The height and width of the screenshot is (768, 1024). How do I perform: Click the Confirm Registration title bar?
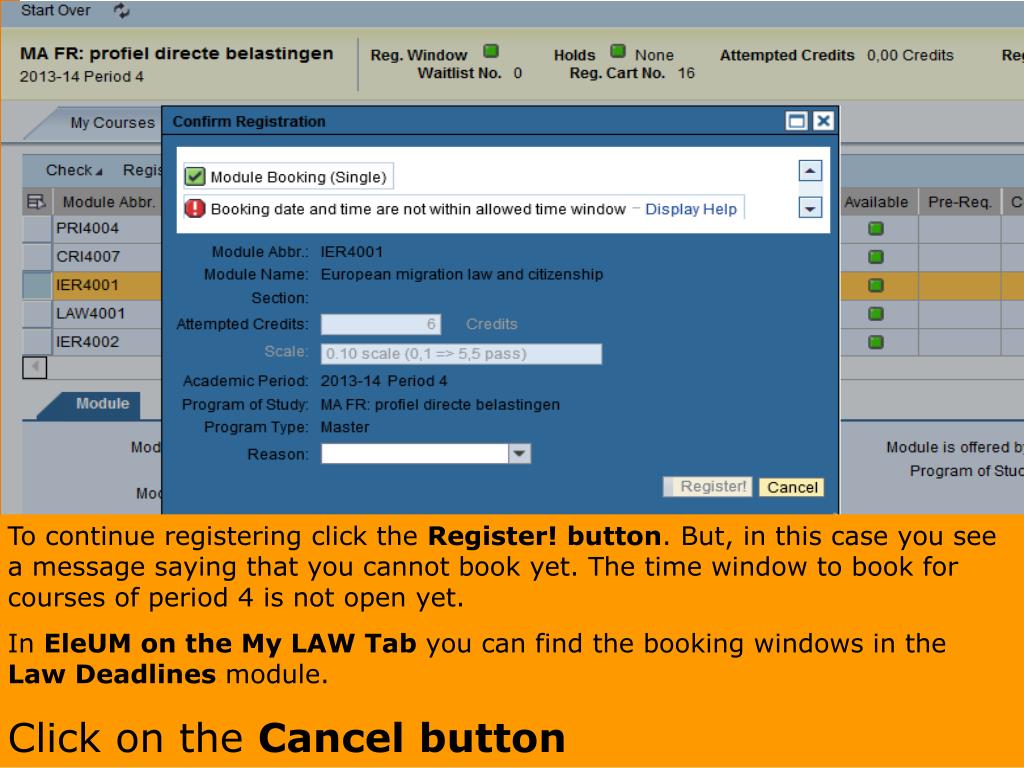pyautogui.click(x=500, y=121)
